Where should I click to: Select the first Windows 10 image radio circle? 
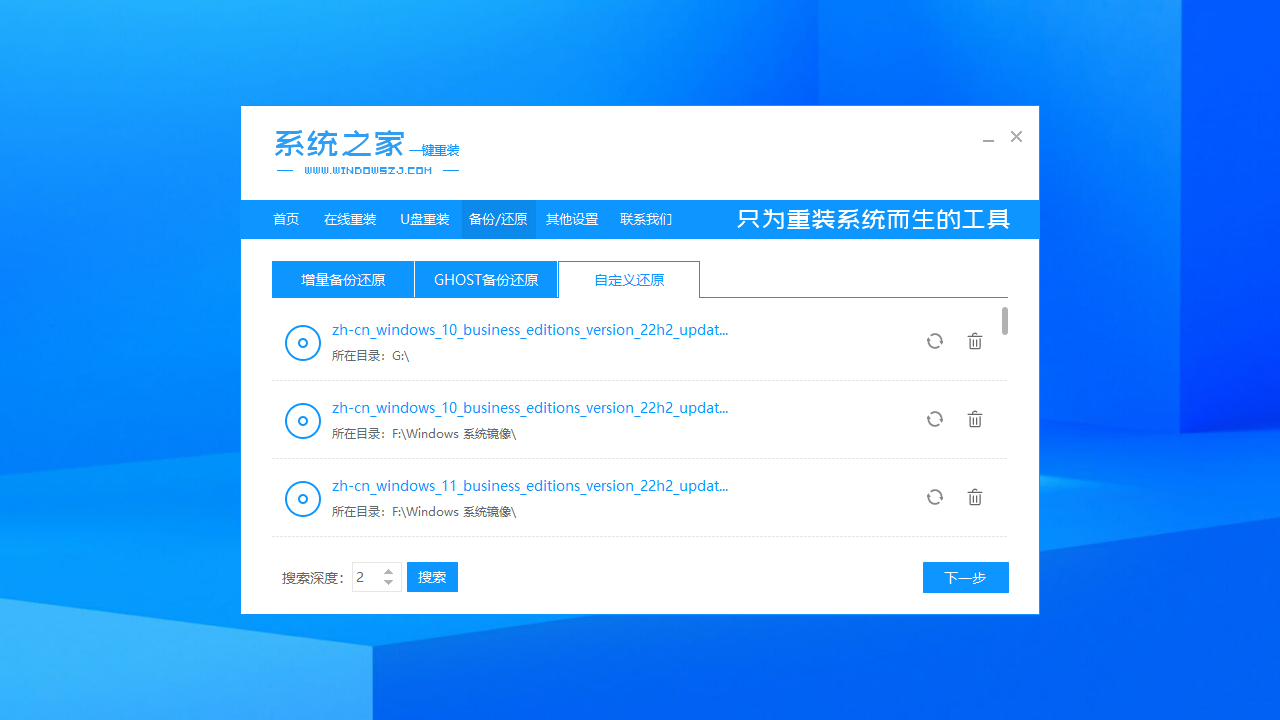303,342
